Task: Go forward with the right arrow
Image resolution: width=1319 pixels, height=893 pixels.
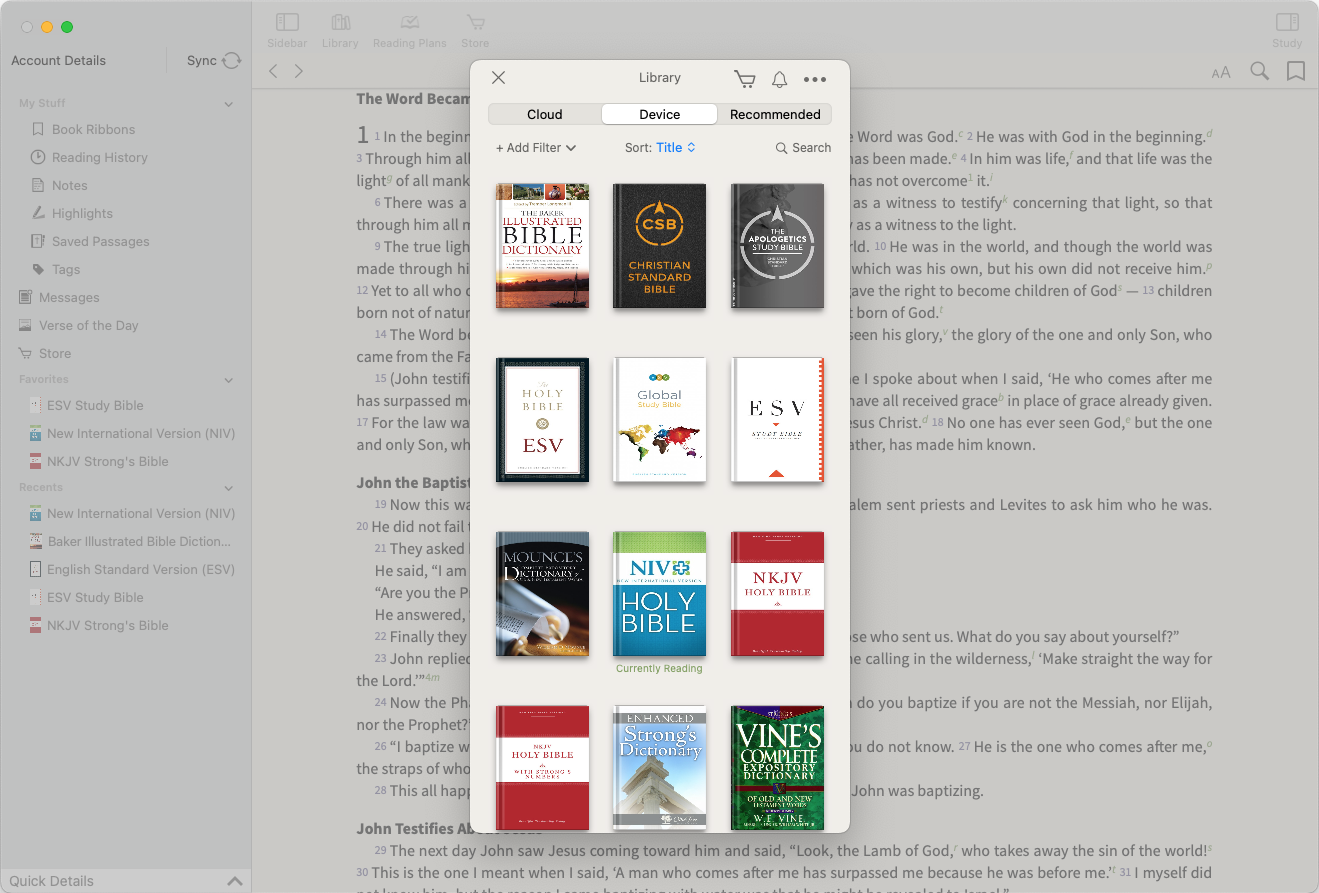Action: [298, 71]
